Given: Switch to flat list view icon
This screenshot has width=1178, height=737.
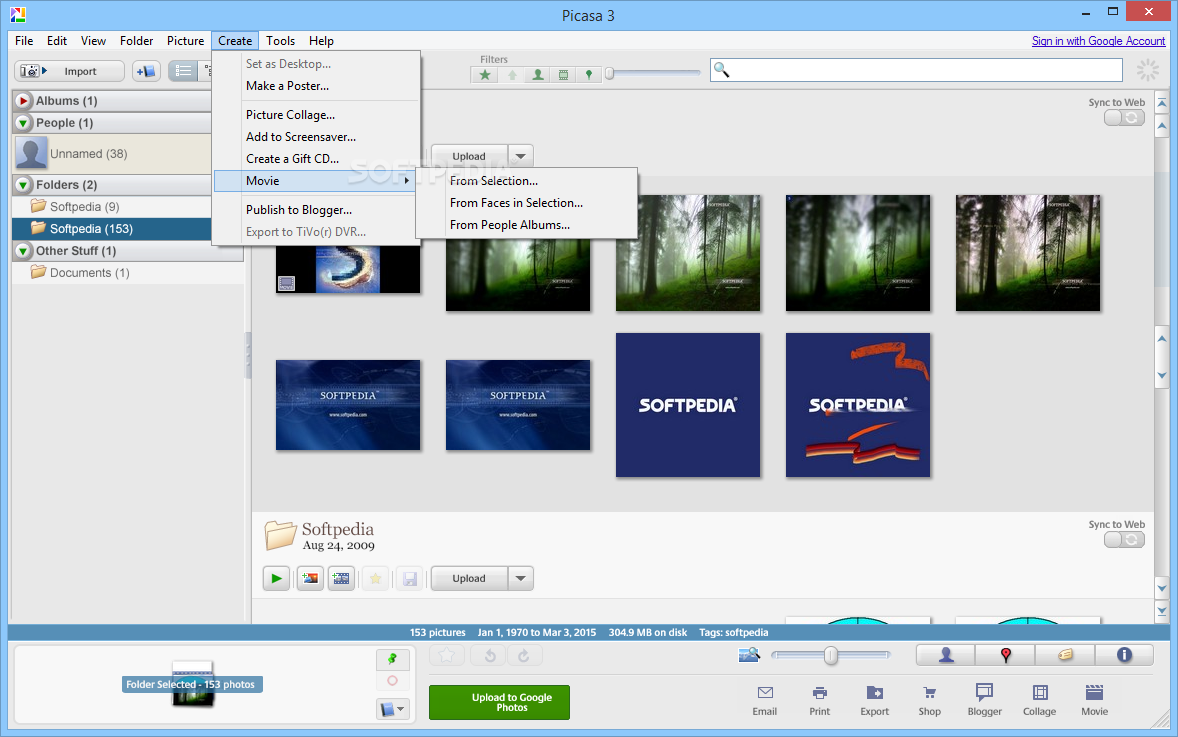Looking at the screenshot, I should (183, 71).
